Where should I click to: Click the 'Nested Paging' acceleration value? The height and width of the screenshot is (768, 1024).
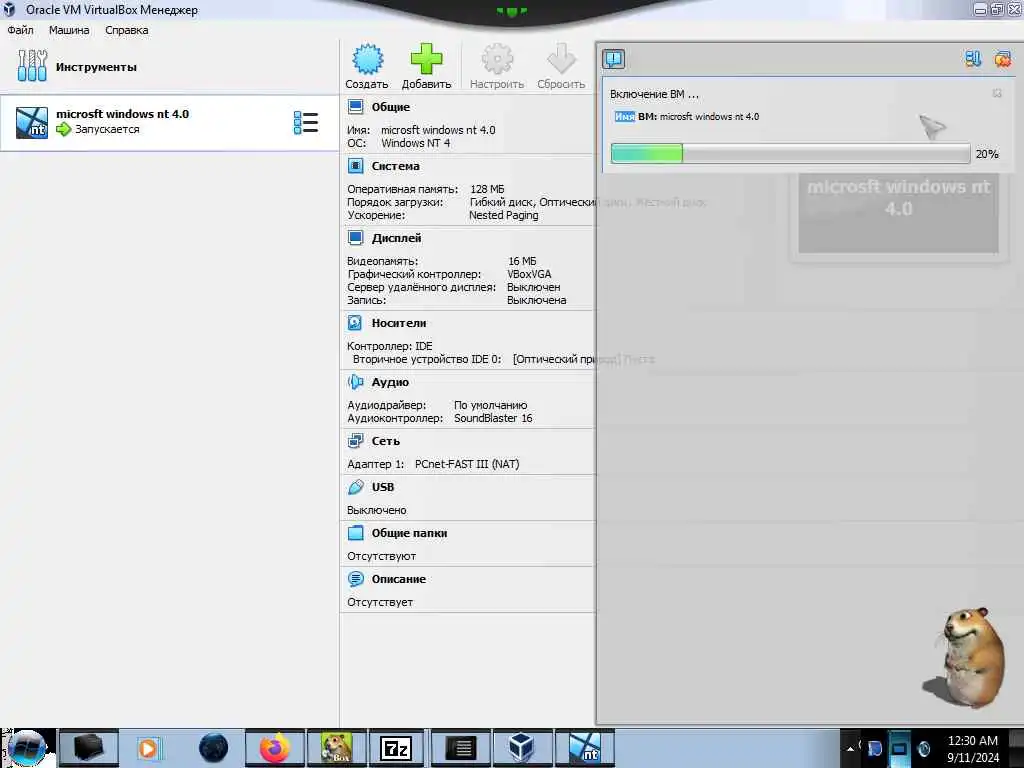click(504, 215)
